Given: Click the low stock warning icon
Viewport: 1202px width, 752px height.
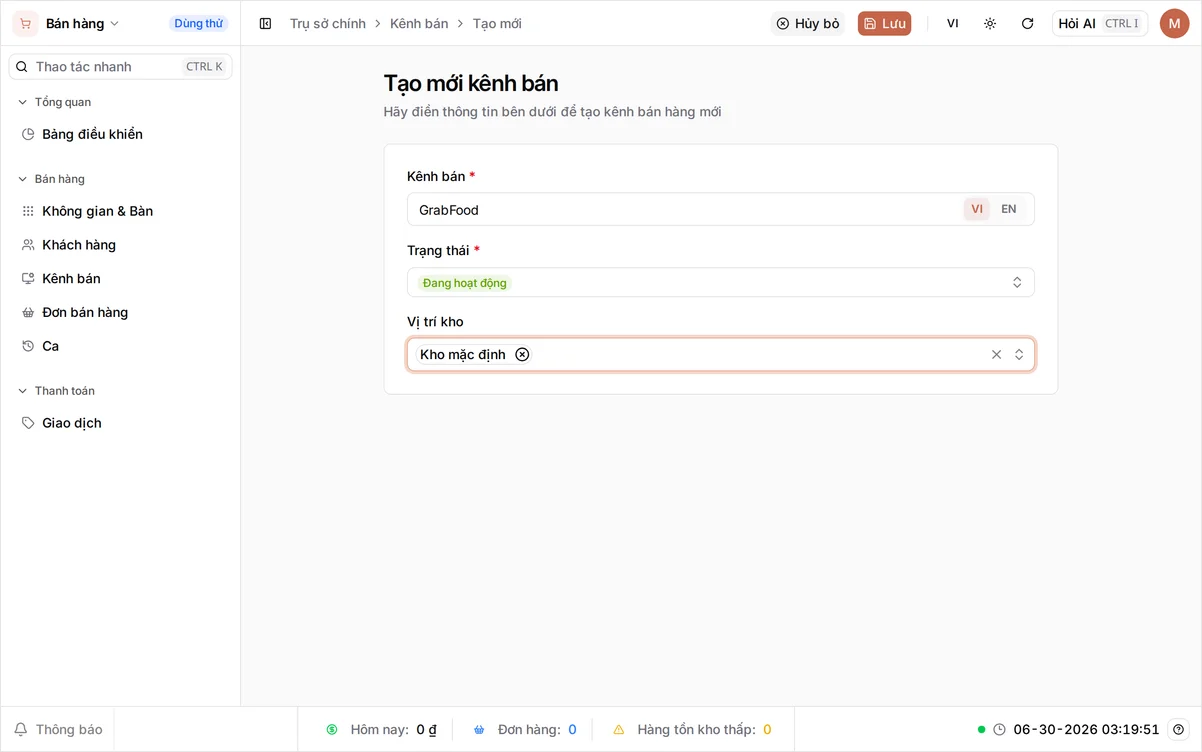Looking at the screenshot, I should (x=618, y=730).
